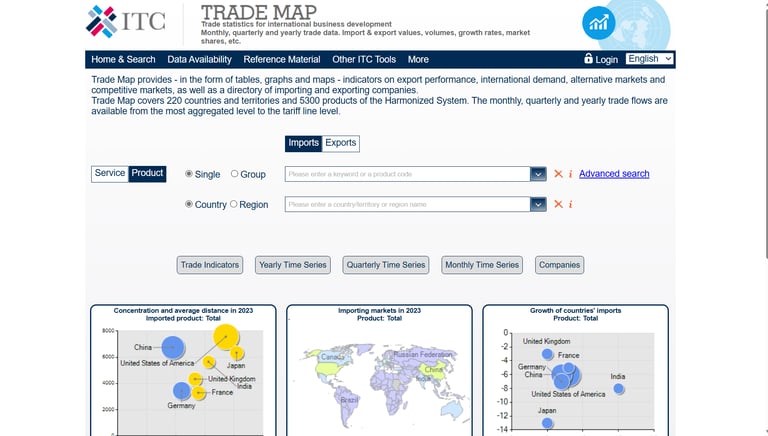Open Data Availability menu
This screenshot has height=436, width=768.
point(199,59)
